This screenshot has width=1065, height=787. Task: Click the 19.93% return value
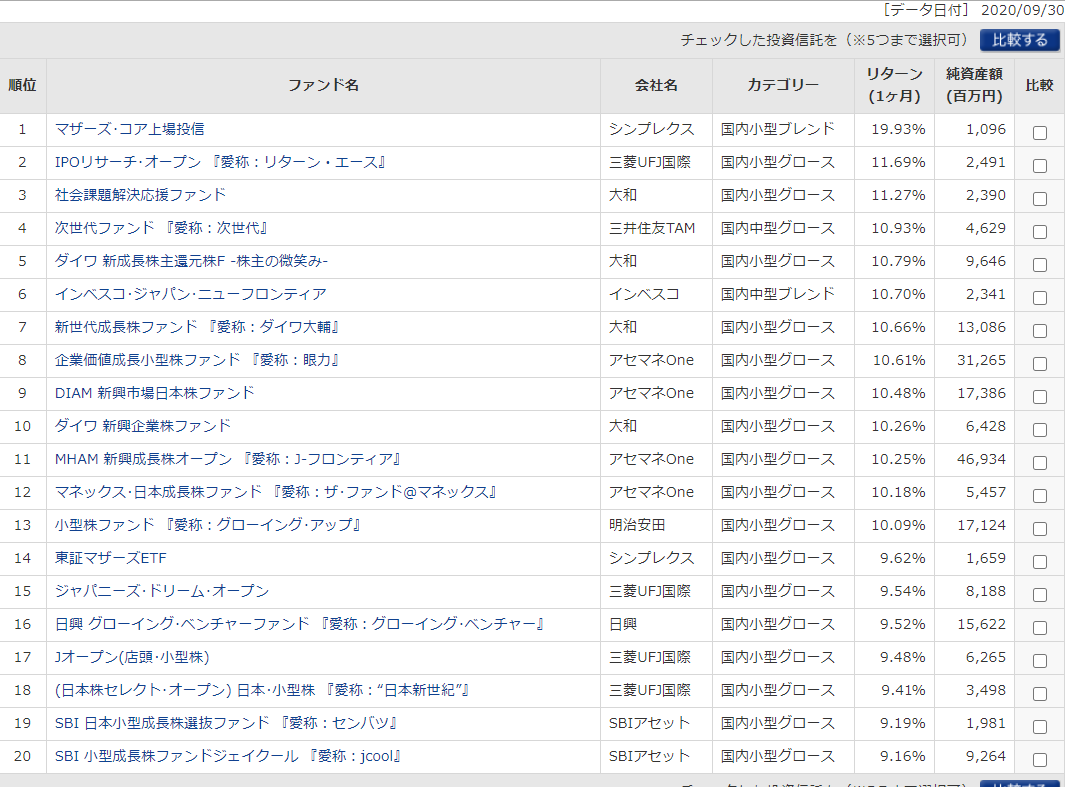pos(898,129)
